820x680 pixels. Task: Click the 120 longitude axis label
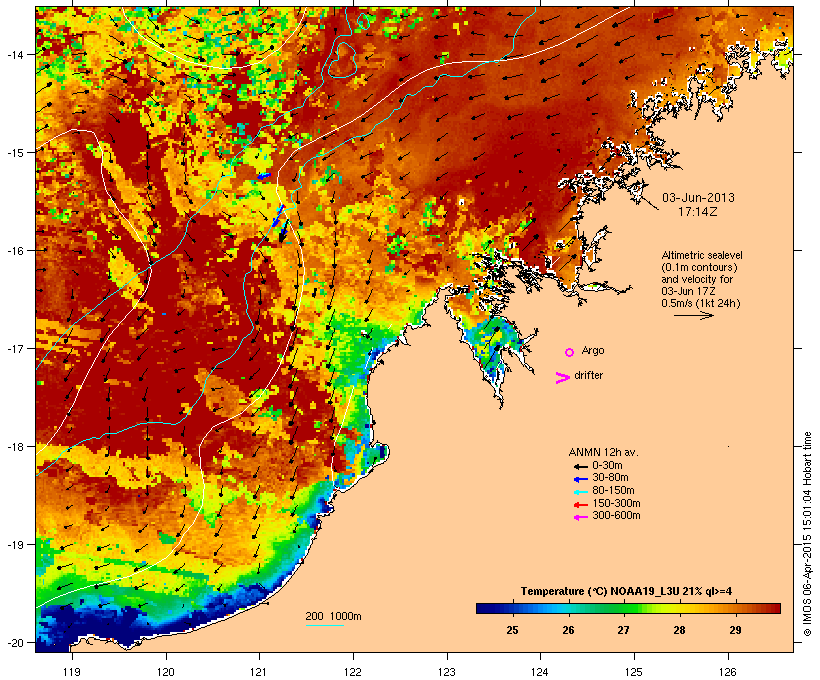coord(166,672)
